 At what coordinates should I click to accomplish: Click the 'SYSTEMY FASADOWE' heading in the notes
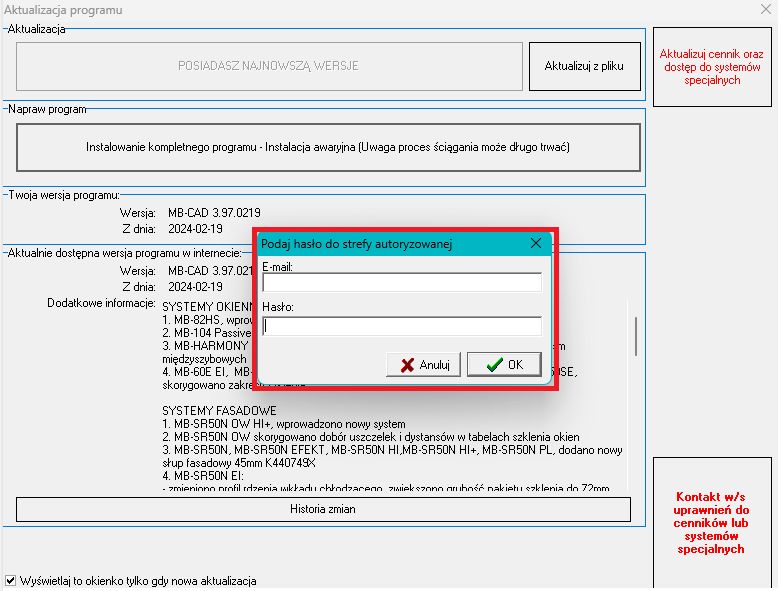point(218,410)
